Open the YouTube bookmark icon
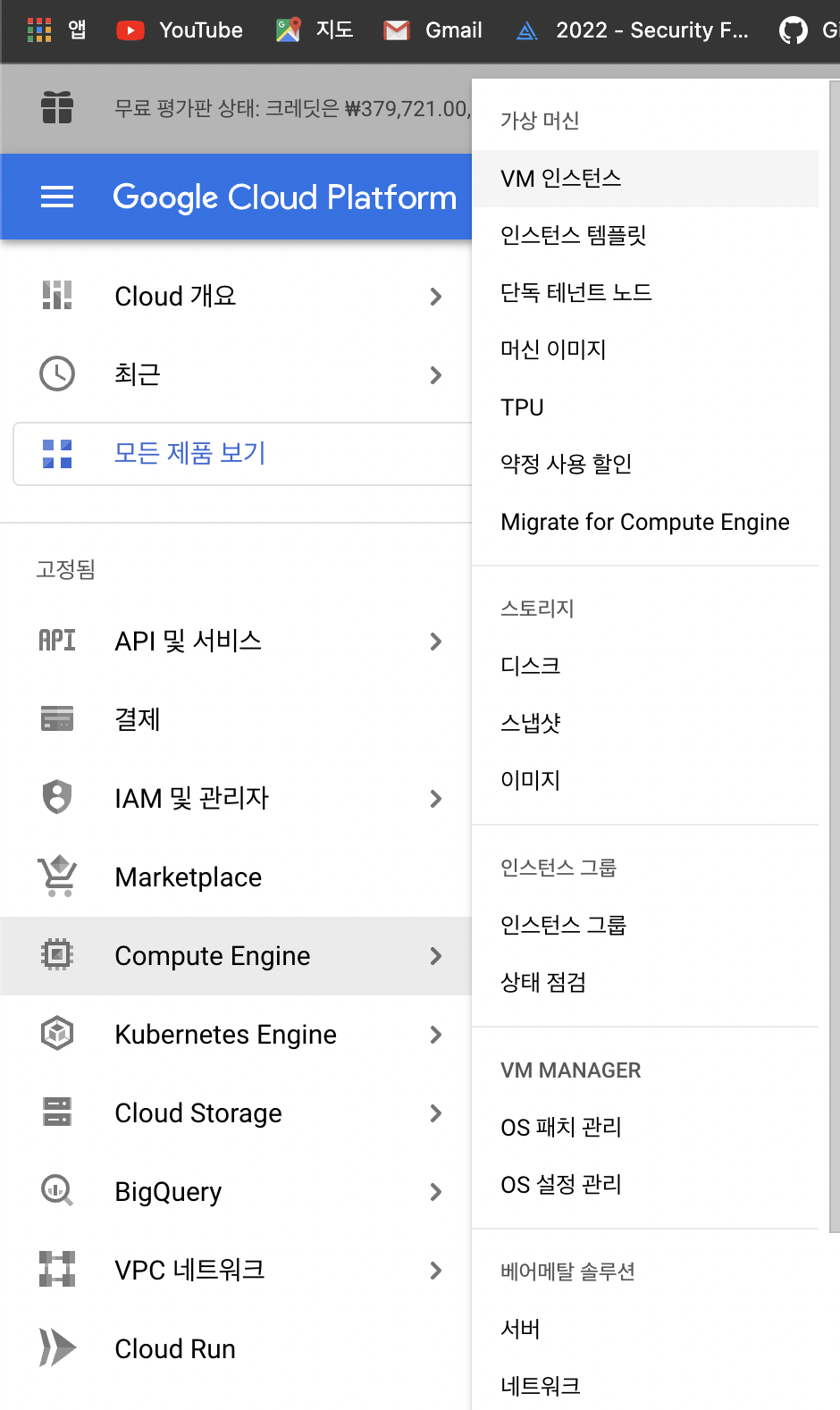840x1410 pixels. [x=130, y=30]
